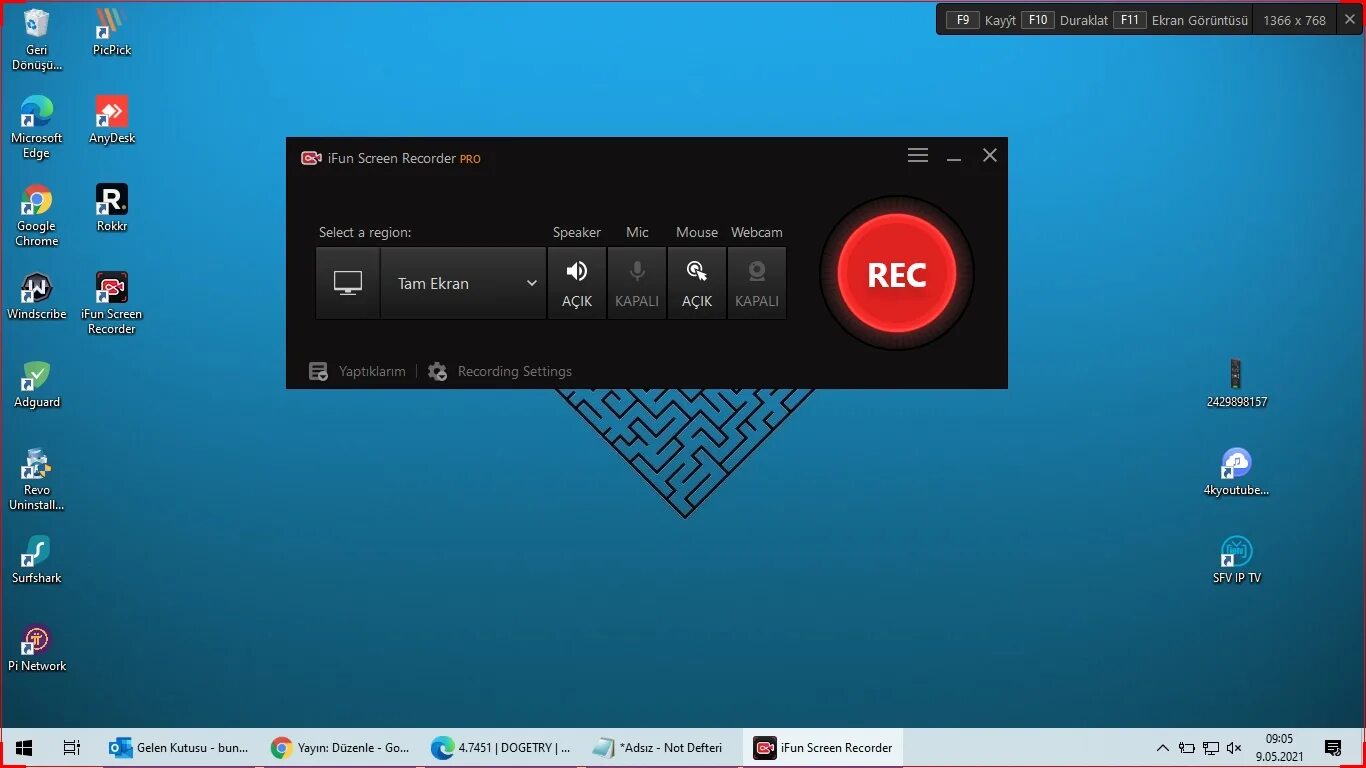Image resolution: width=1366 pixels, height=768 pixels.
Task: Toggle the Speaker audio AÇIK button
Action: coord(577,283)
